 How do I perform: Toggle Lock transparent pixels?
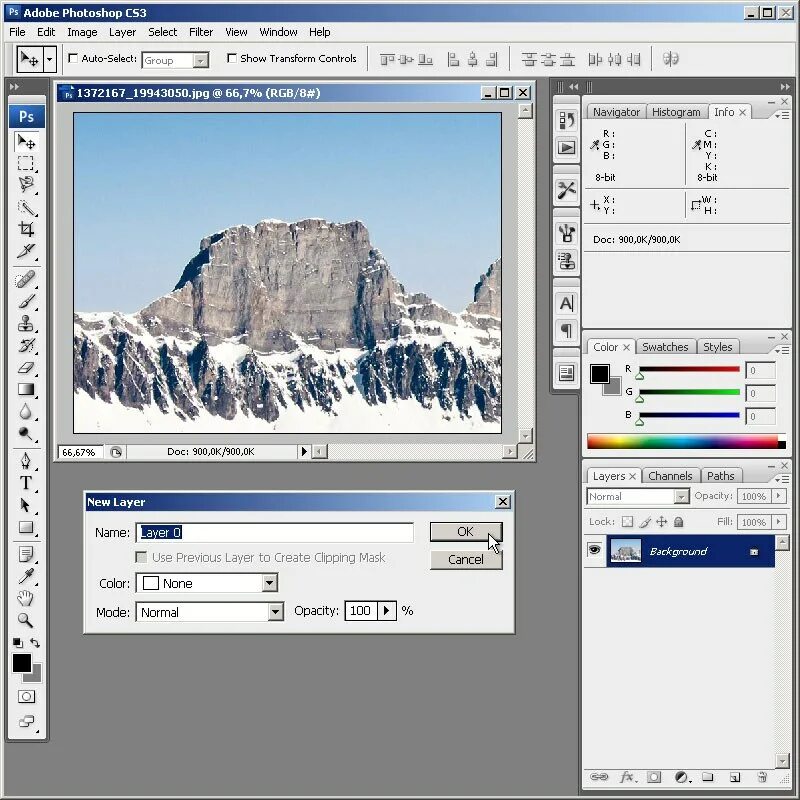click(628, 521)
